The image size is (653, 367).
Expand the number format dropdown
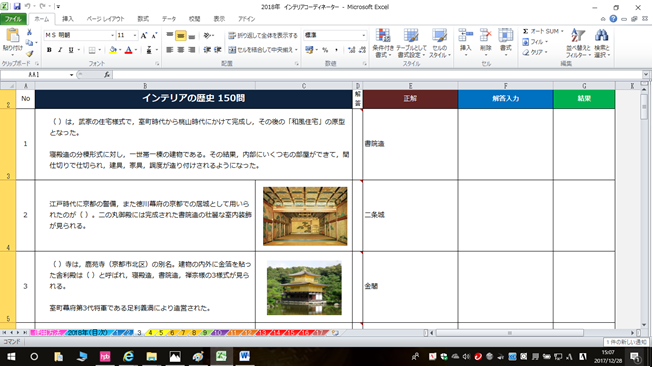click(364, 35)
